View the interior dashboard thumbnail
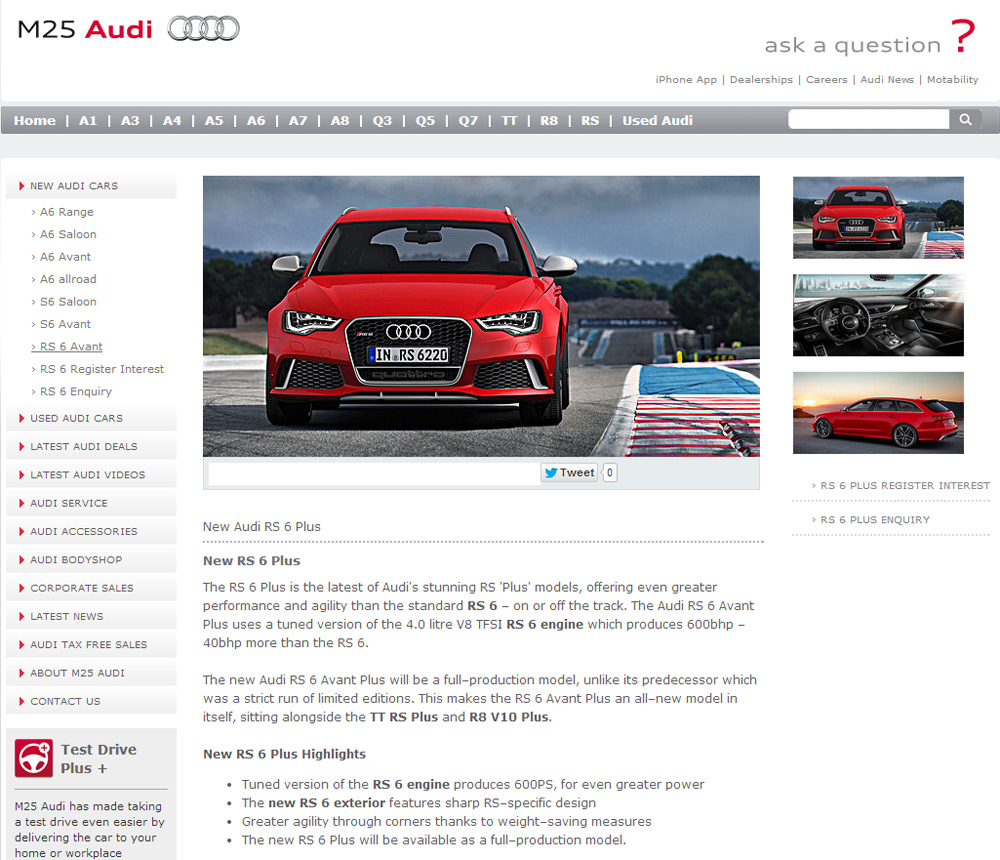The image size is (1000, 860). [878, 315]
